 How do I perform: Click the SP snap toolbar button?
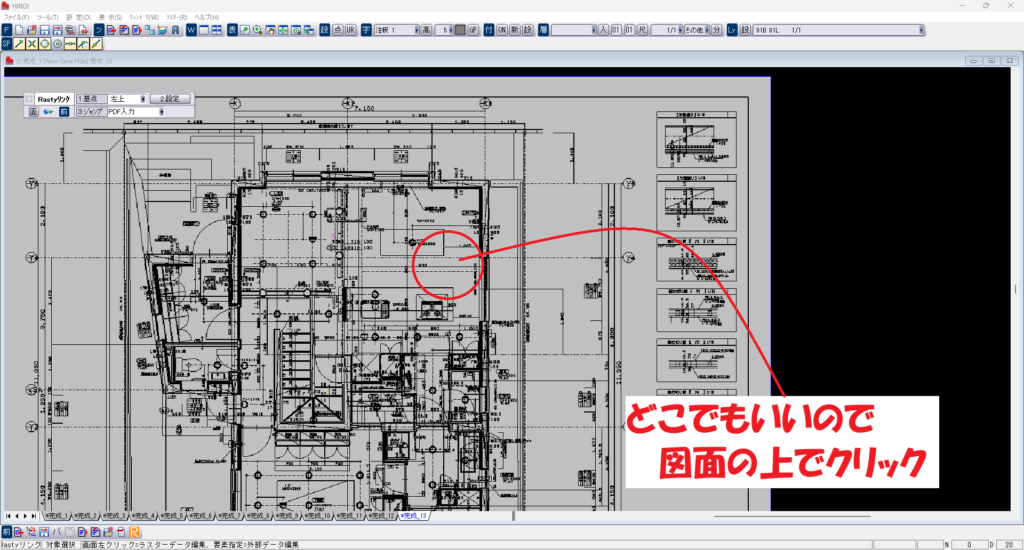click(x=7, y=44)
